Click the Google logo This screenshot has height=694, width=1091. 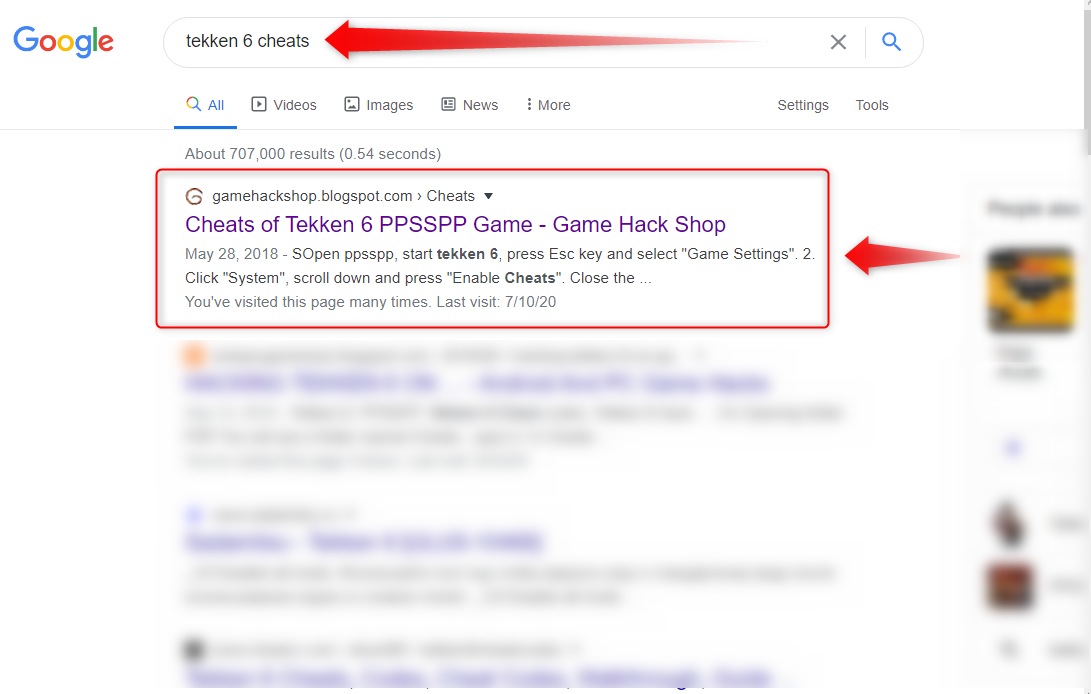tap(63, 42)
